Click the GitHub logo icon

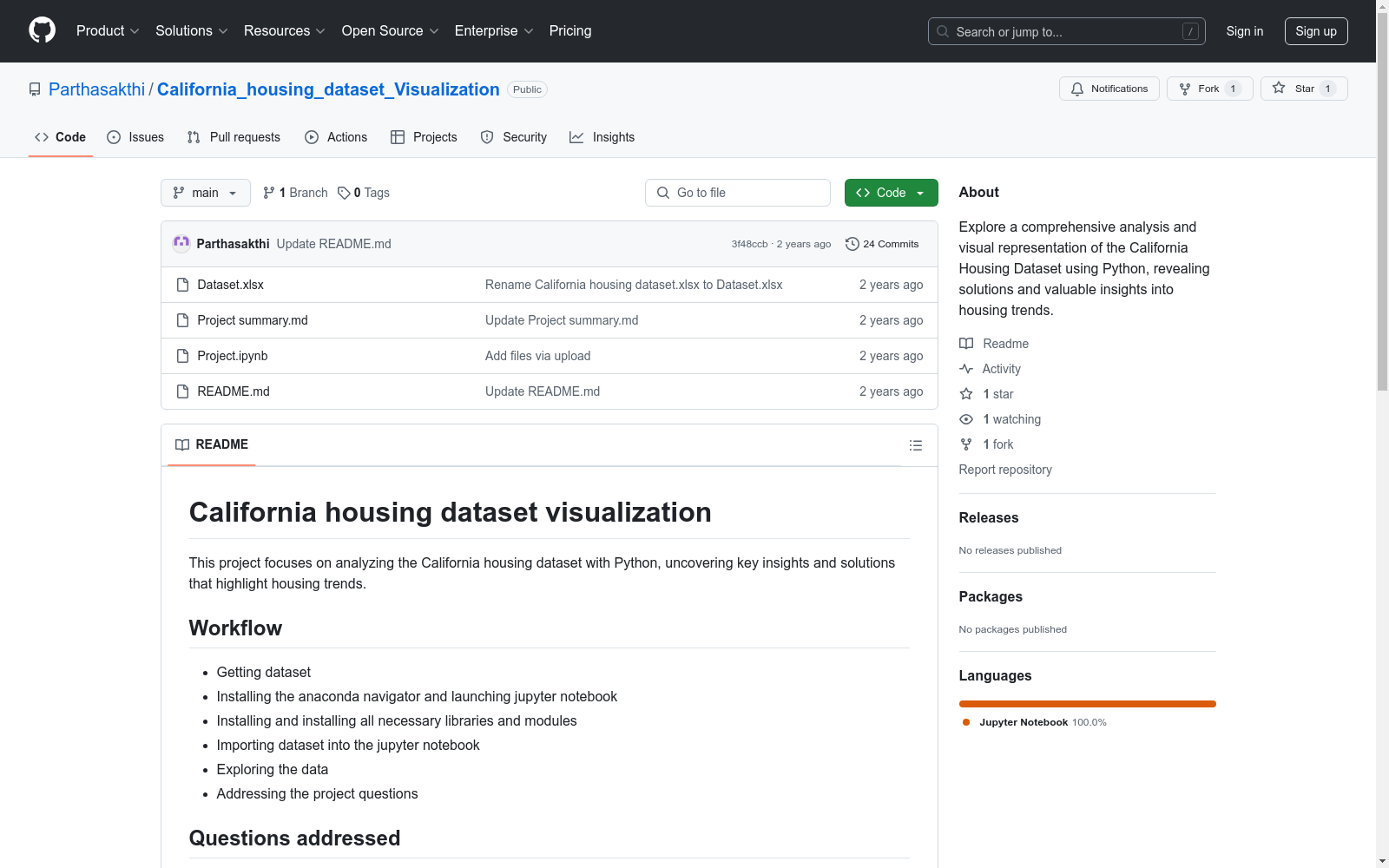click(42, 30)
